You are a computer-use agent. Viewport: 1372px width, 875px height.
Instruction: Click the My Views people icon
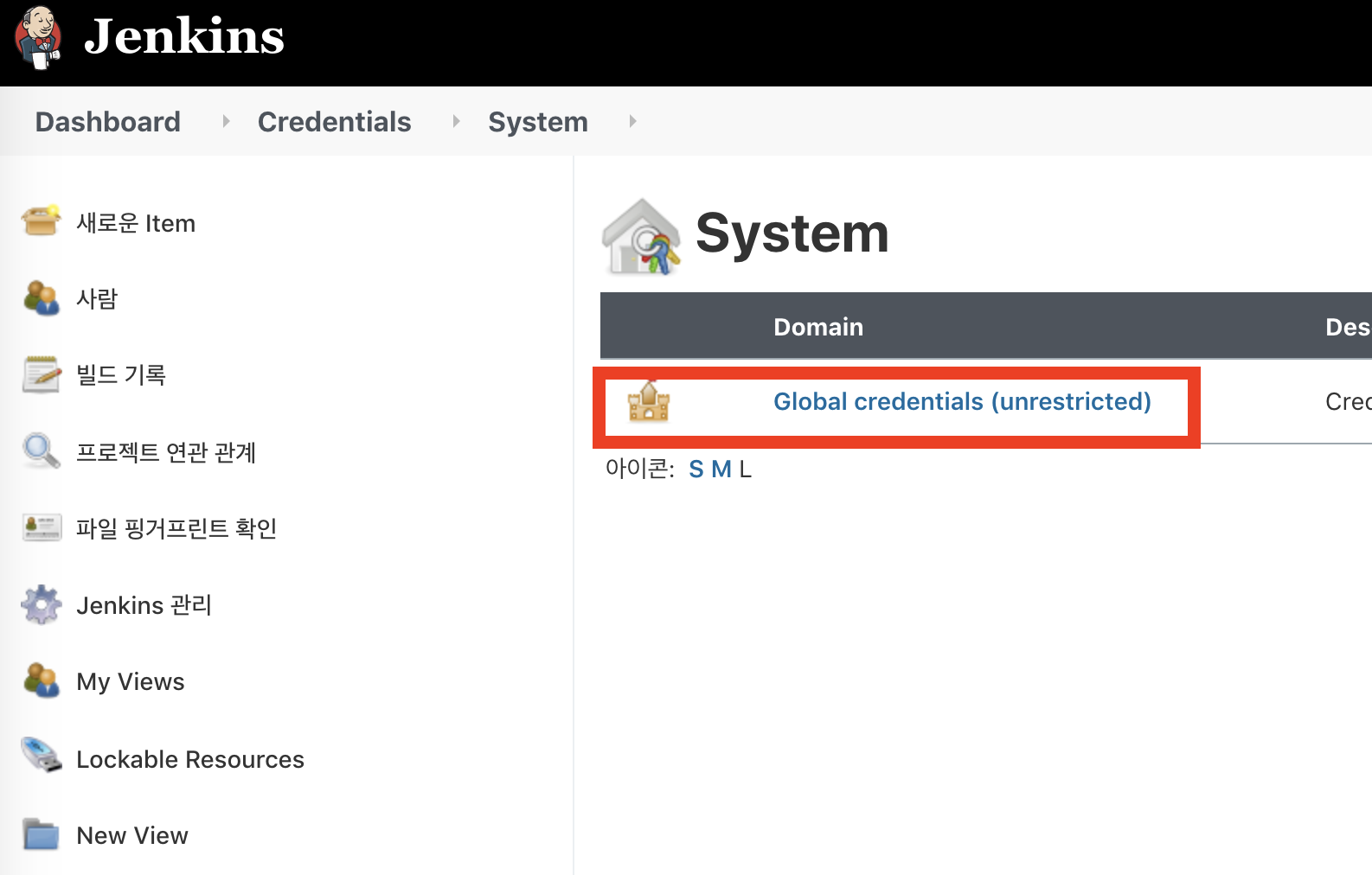click(41, 680)
